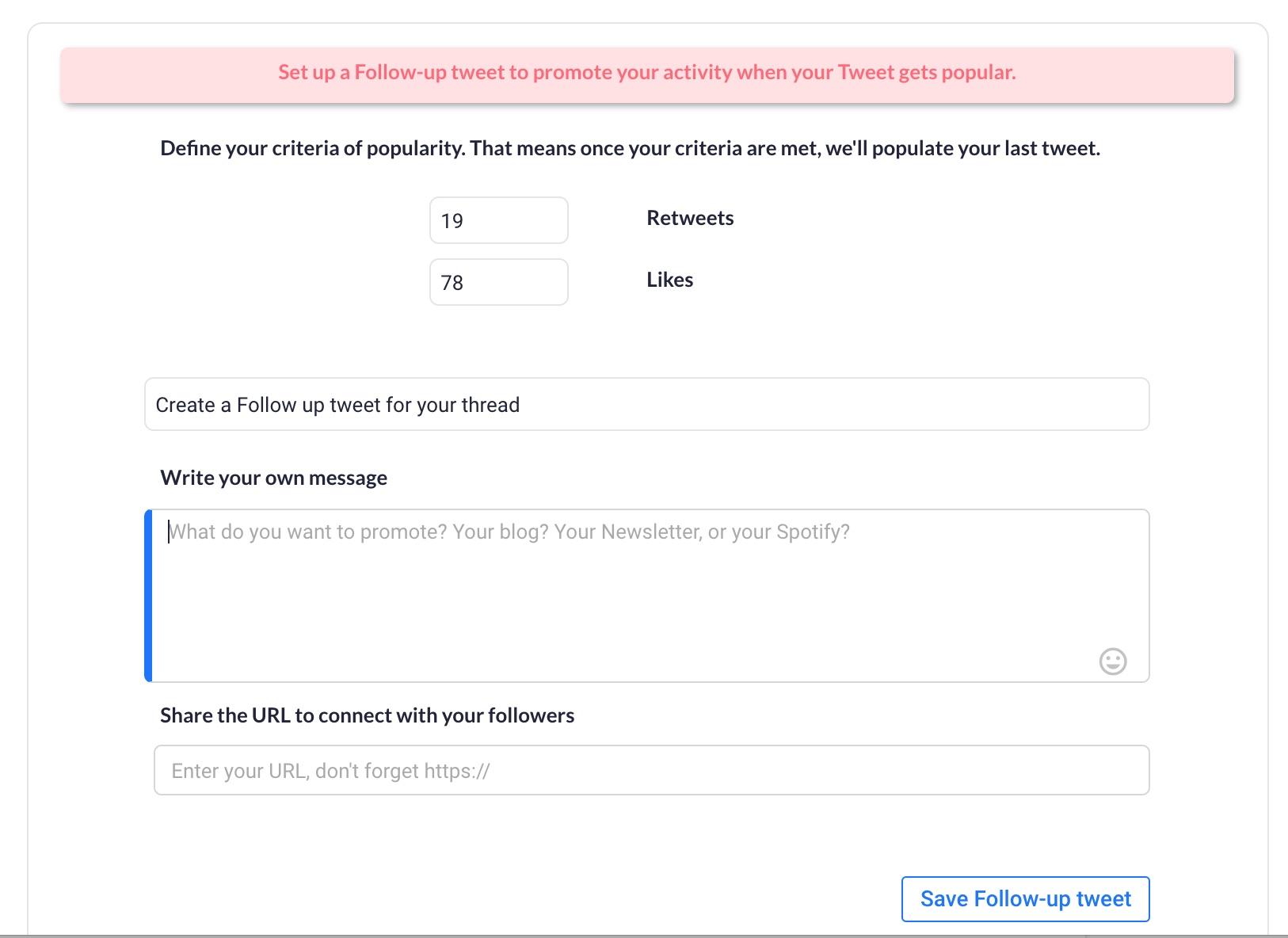The width and height of the screenshot is (1288, 938).
Task: Click the Likes label
Action: pyautogui.click(x=670, y=280)
